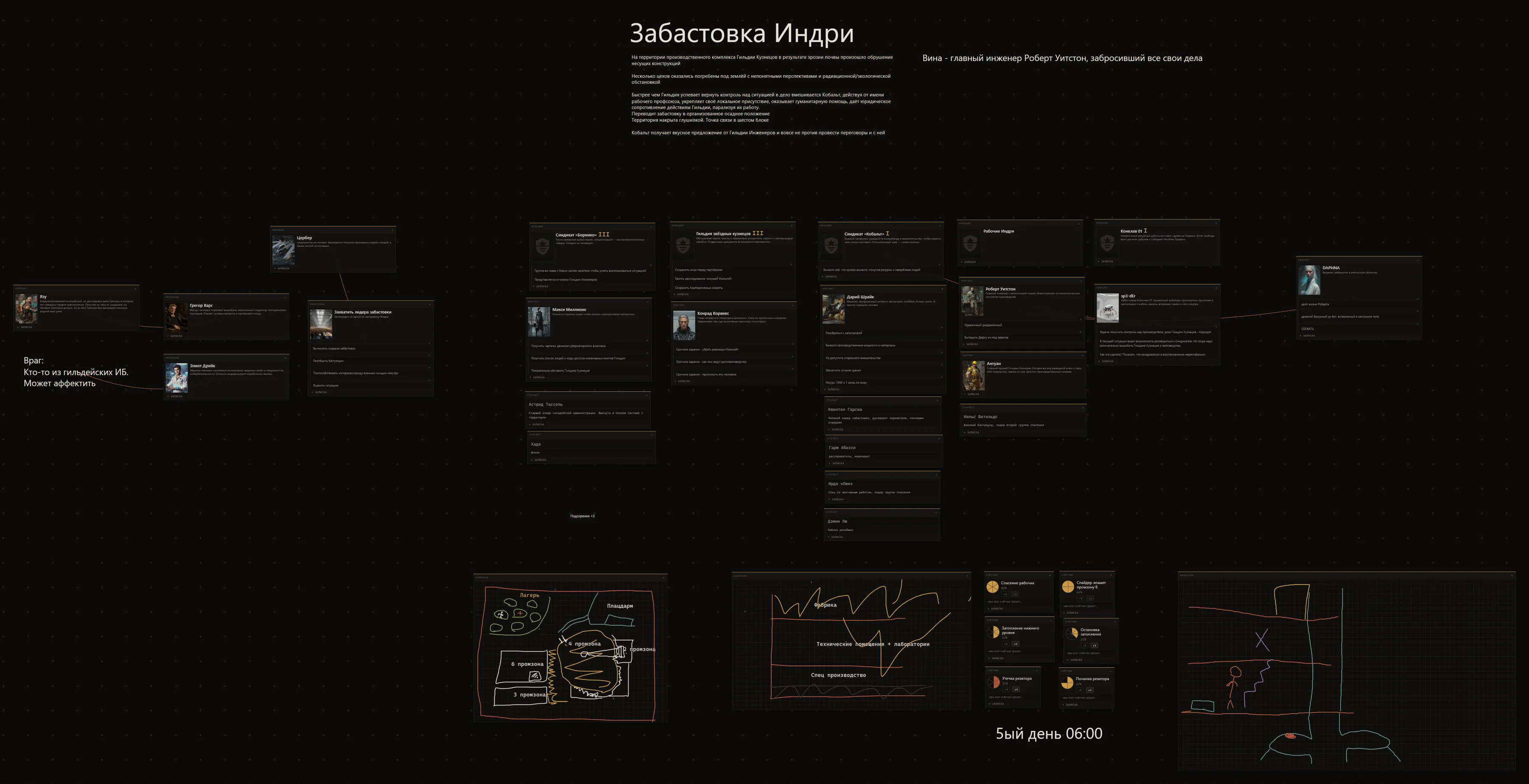Click the Спасение рабочих pie clock icon

[993, 587]
